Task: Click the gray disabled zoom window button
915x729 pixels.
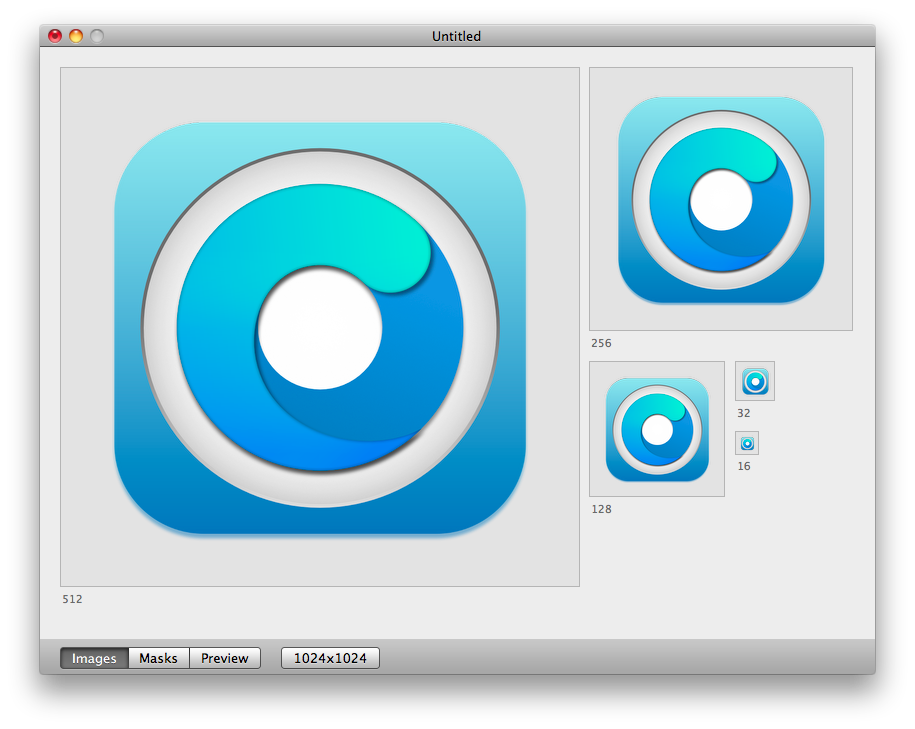Action: pos(97,36)
